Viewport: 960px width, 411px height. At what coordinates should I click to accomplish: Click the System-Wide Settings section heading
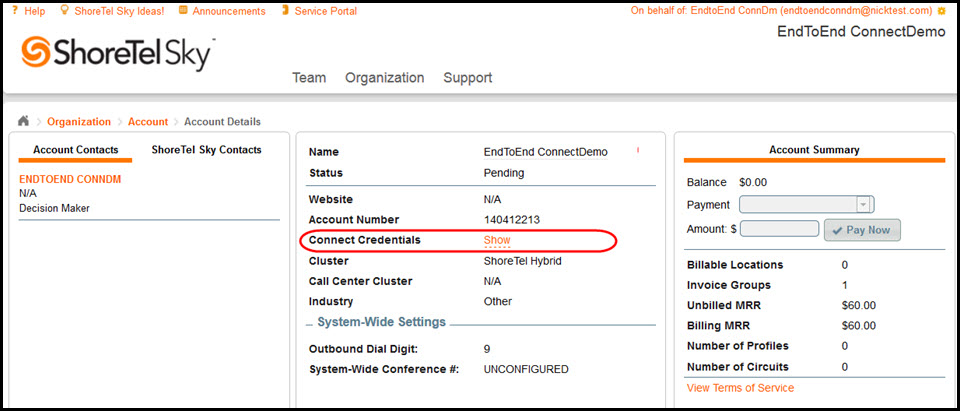(381, 322)
